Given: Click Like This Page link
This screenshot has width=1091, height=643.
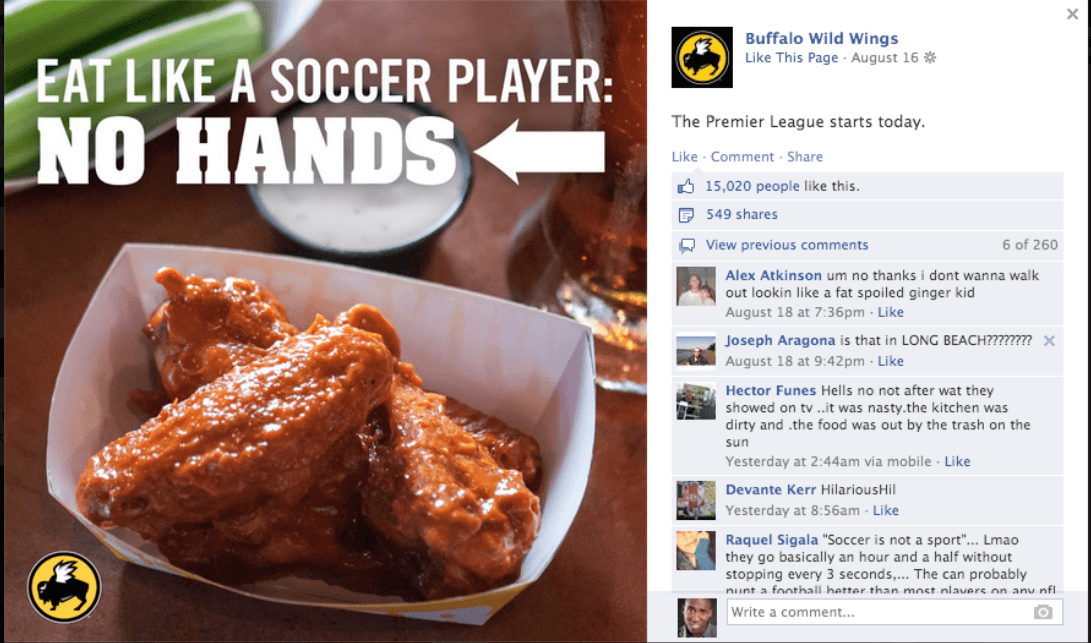Looking at the screenshot, I should click(791, 58).
